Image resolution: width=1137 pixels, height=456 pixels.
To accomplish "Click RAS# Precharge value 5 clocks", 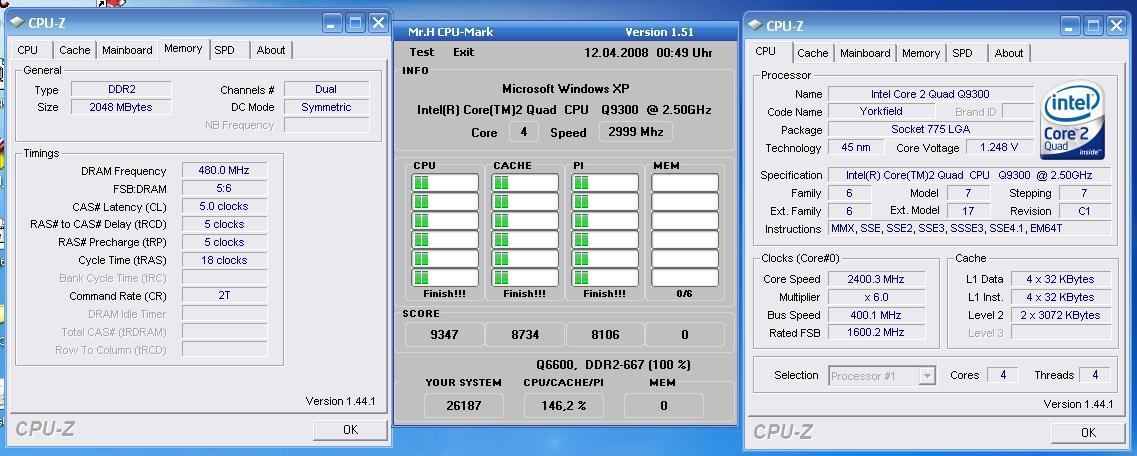I will [224, 242].
